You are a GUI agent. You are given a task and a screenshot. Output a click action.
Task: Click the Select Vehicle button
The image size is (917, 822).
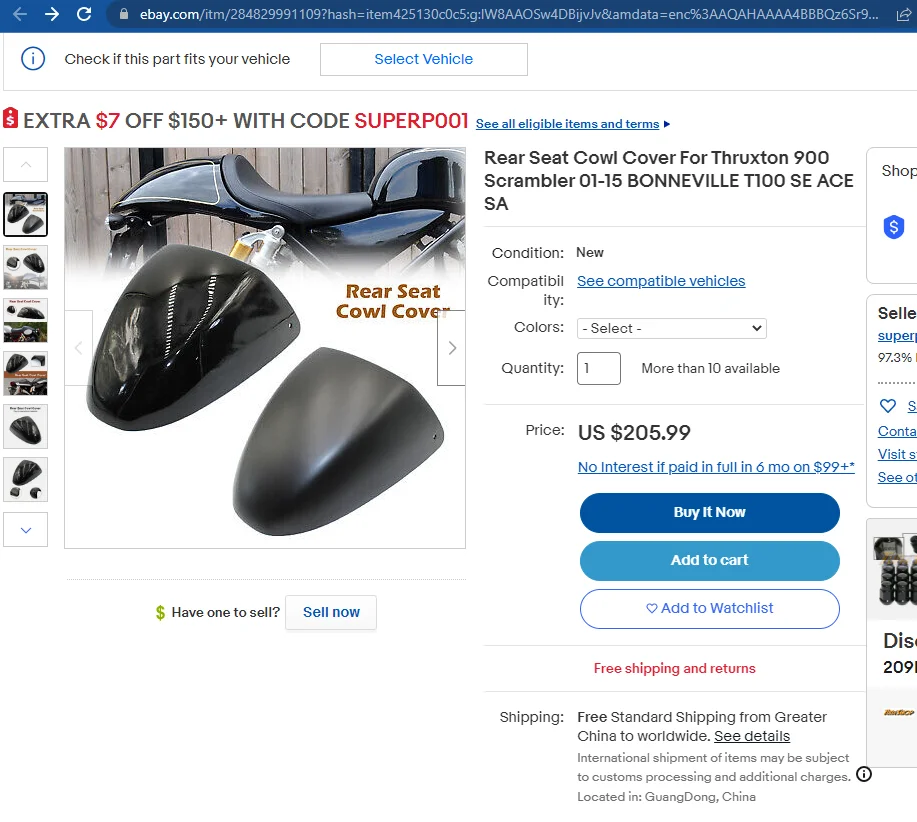[423, 59]
